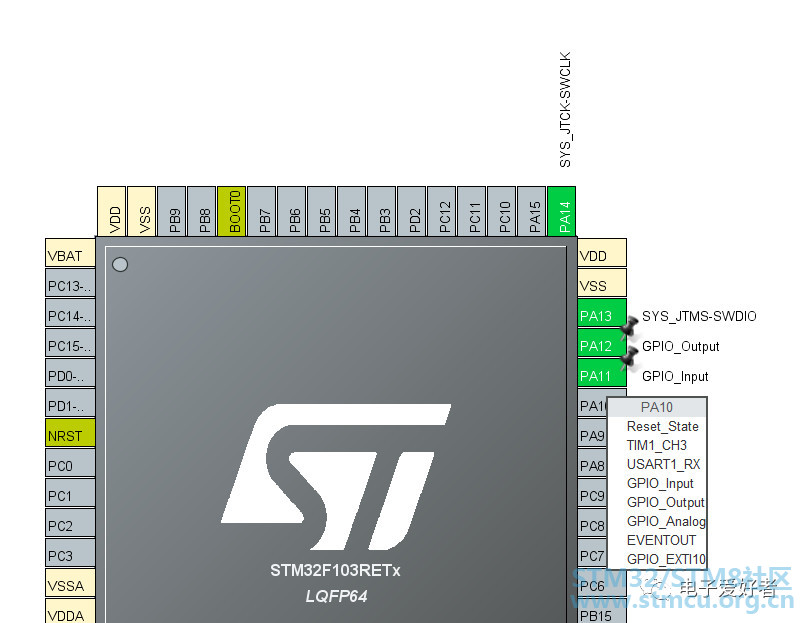Click the PA8 pin
The height and width of the screenshot is (623, 803).
click(593, 463)
